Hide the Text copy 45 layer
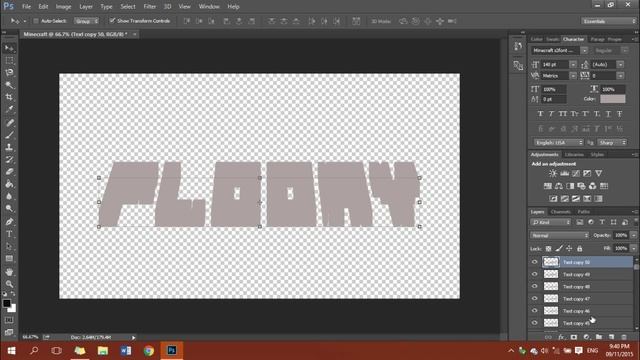 tap(535, 323)
